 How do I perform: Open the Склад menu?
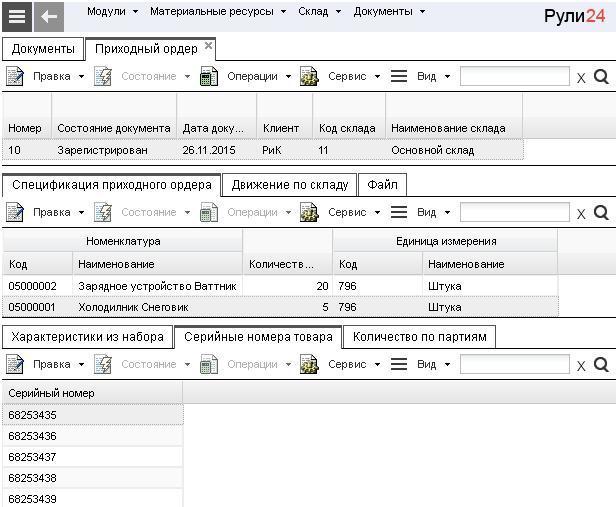319,11
